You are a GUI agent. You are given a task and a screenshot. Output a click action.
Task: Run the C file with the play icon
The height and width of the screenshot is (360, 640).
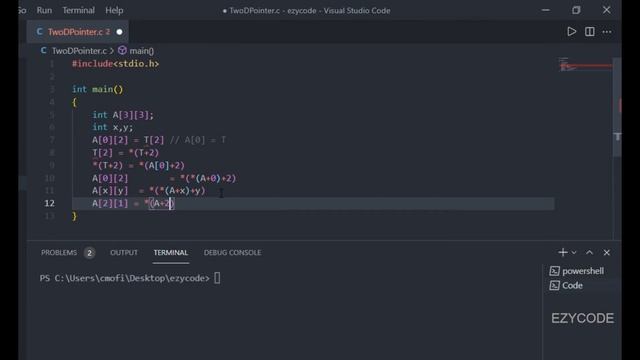[571, 31]
